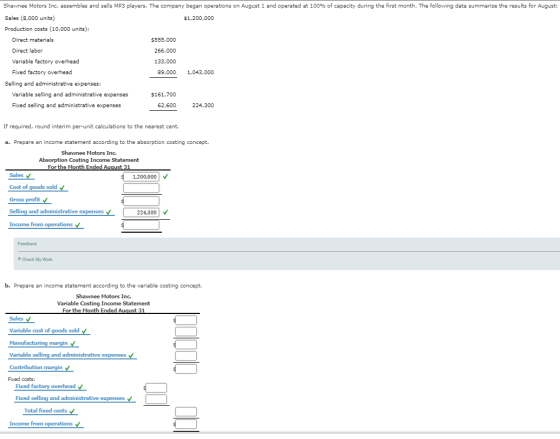This screenshot has width=560, height=439.
Task: Click the Direct materials cost value
Action: click(x=164, y=40)
